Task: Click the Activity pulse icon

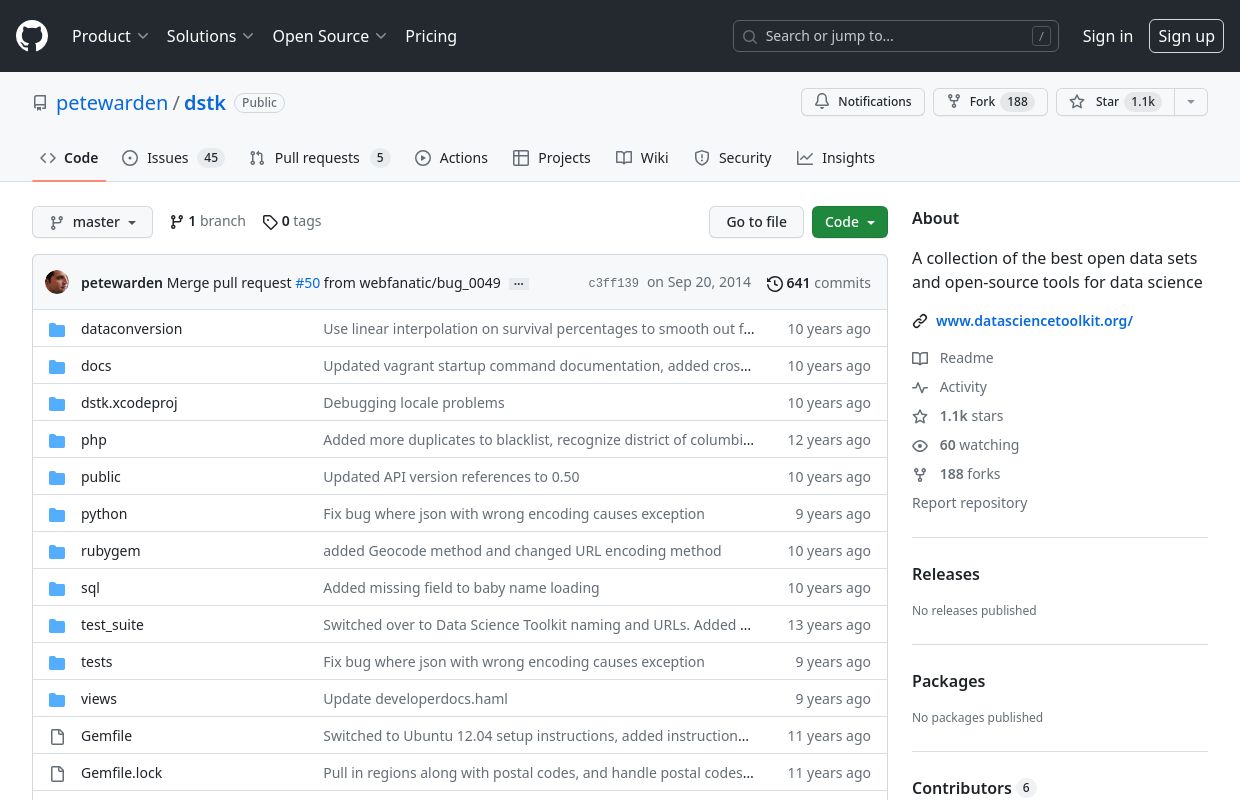Action: tap(920, 387)
